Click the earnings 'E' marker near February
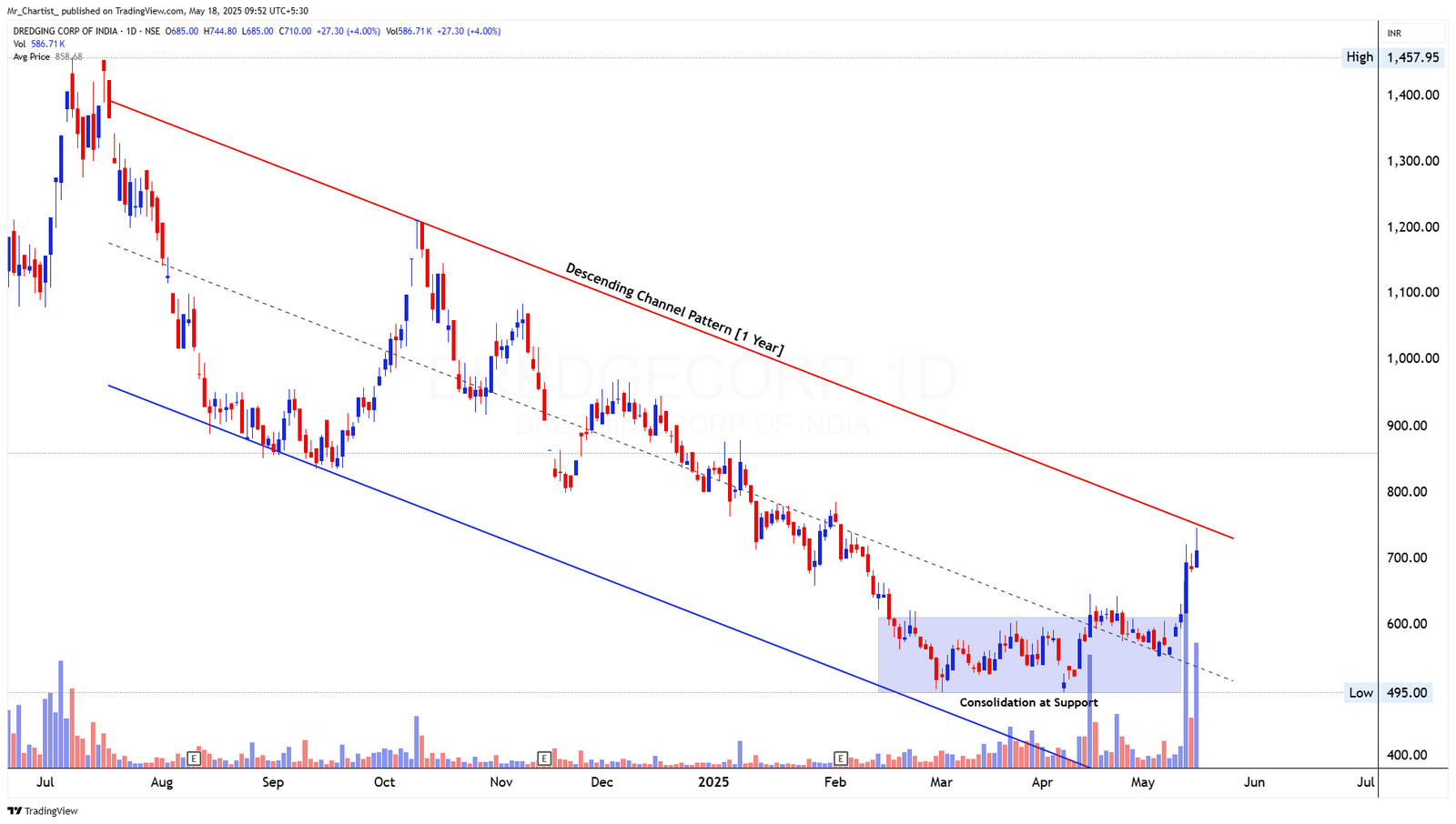Screen dimensions: 1456x824 click(839, 758)
